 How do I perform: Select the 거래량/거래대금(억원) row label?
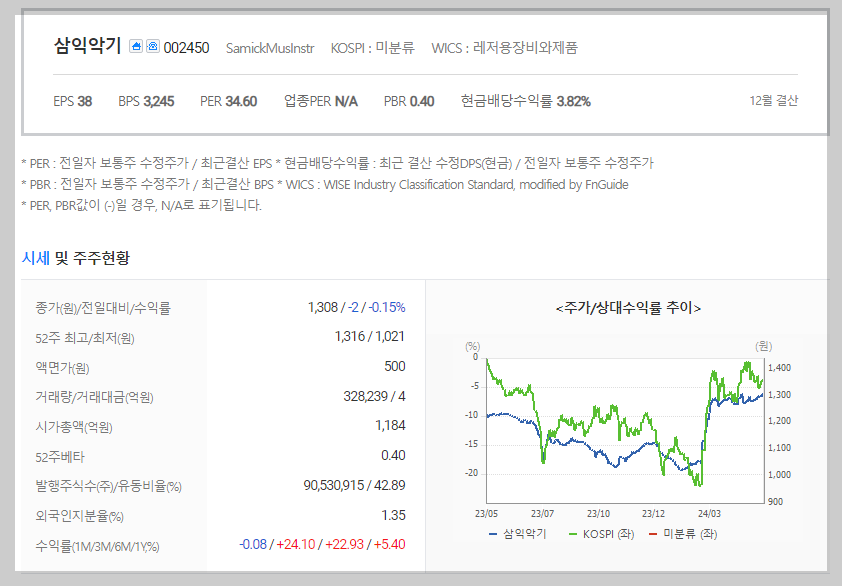pos(95,397)
